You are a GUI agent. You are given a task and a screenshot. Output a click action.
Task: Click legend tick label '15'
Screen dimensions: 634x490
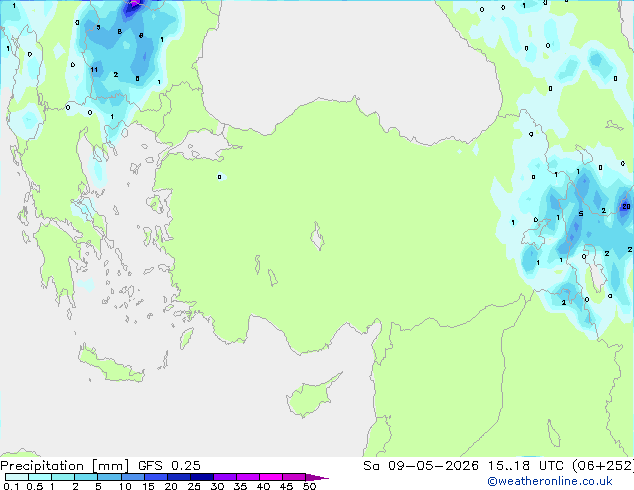[148, 486]
